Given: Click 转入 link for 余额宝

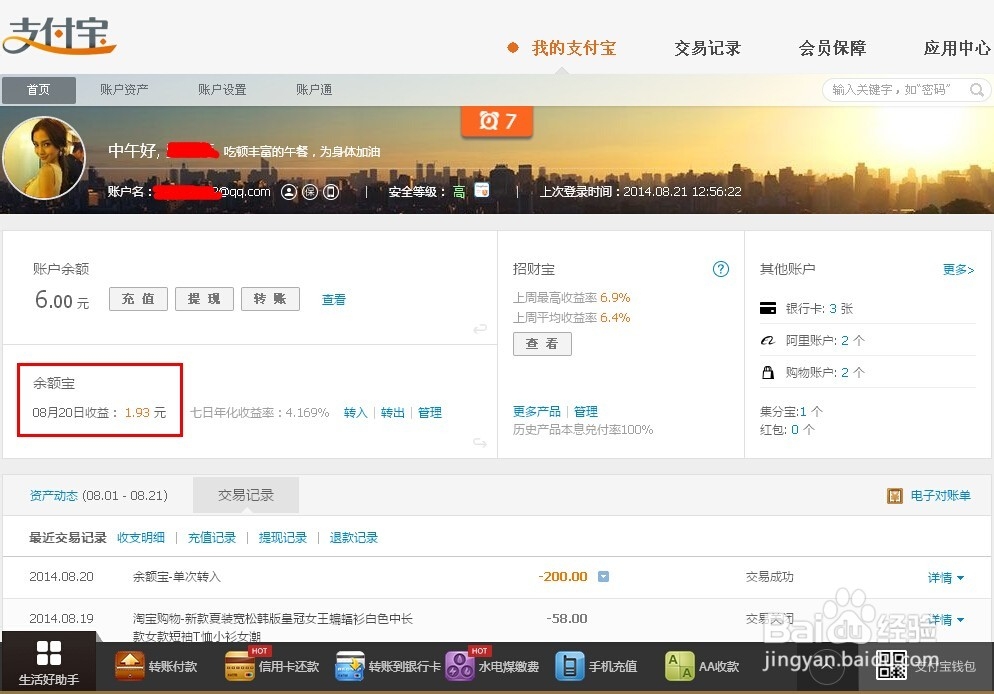Looking at the screenshot, I should (x=356, y=413).
